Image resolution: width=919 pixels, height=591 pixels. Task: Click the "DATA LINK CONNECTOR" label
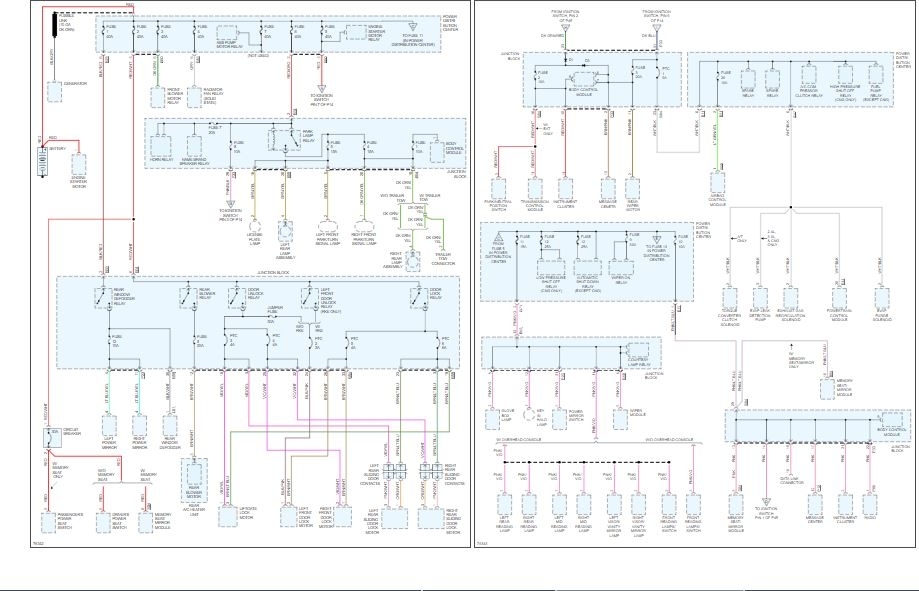(791, 480)
